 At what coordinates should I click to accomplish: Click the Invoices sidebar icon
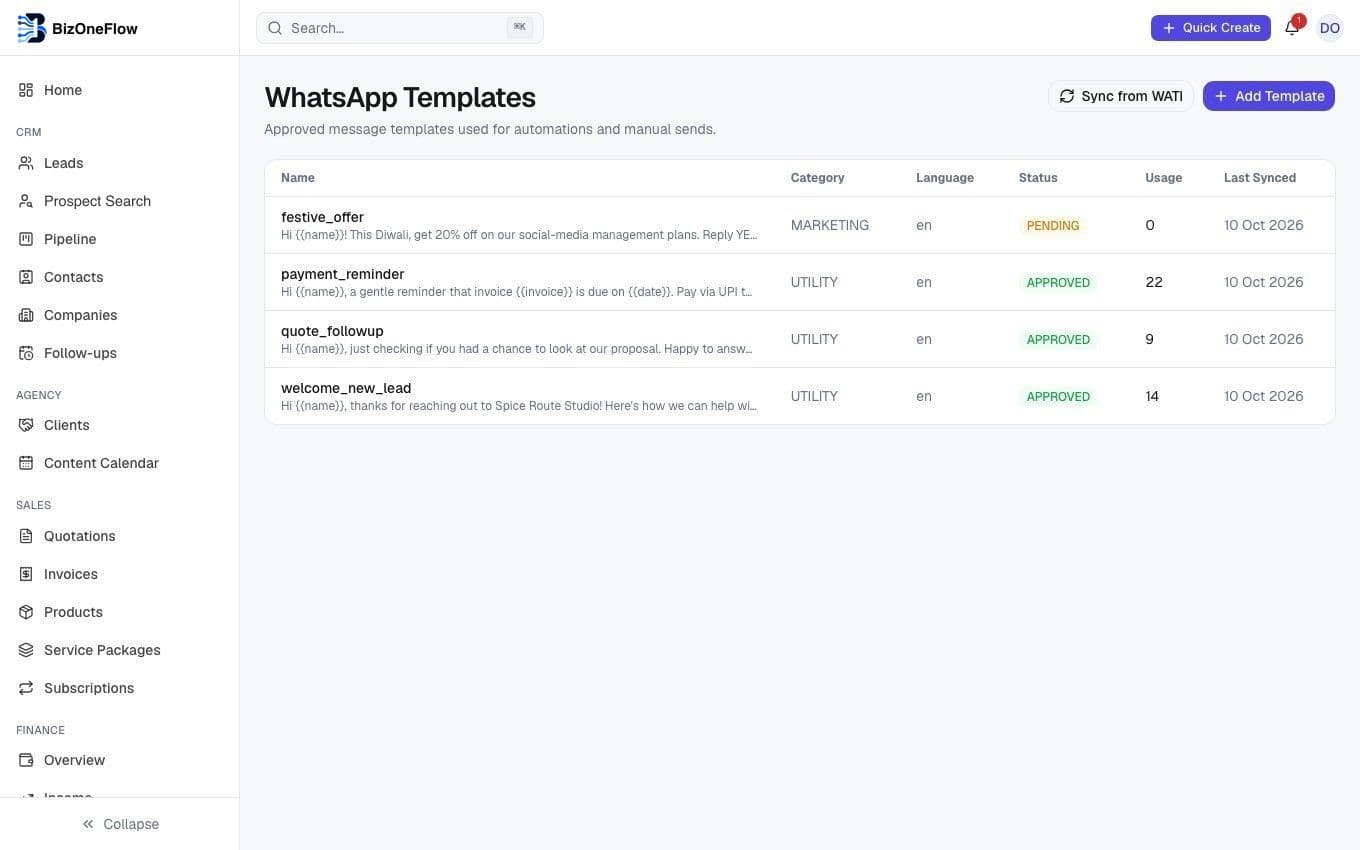[x=26, y=574]
